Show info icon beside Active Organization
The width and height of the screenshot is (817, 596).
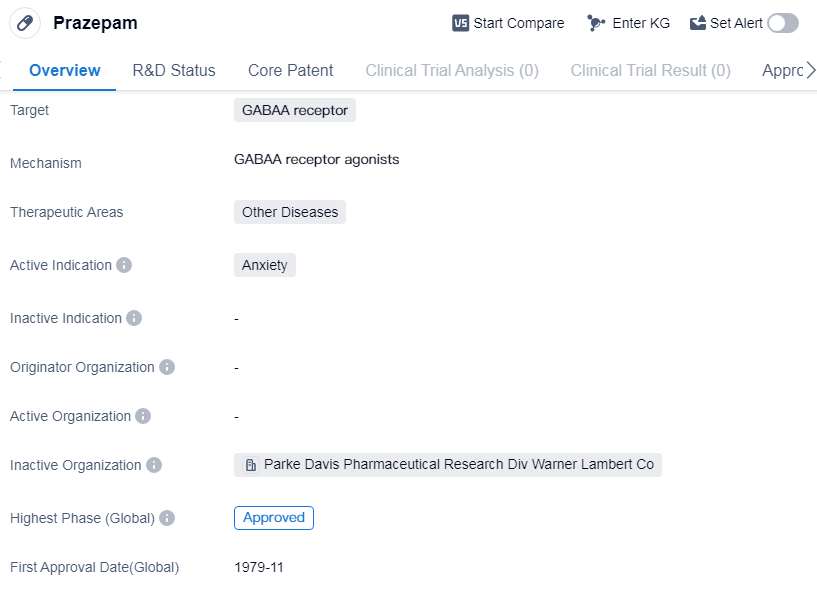coord(143,416)
